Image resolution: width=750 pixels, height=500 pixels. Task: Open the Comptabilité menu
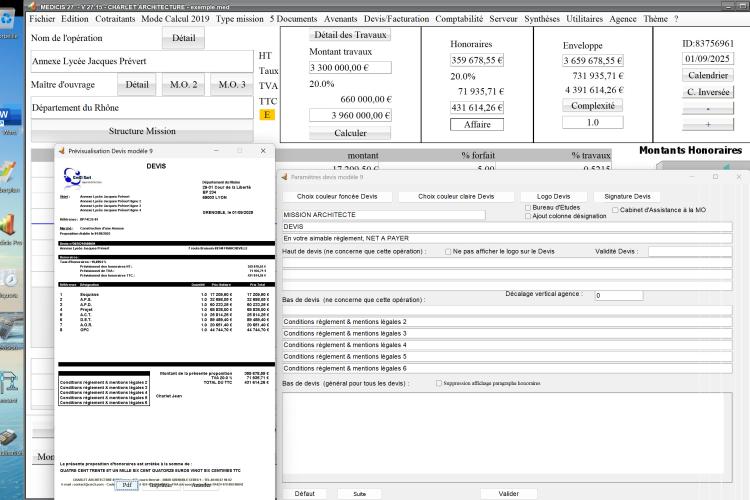[x=459, y=19]
